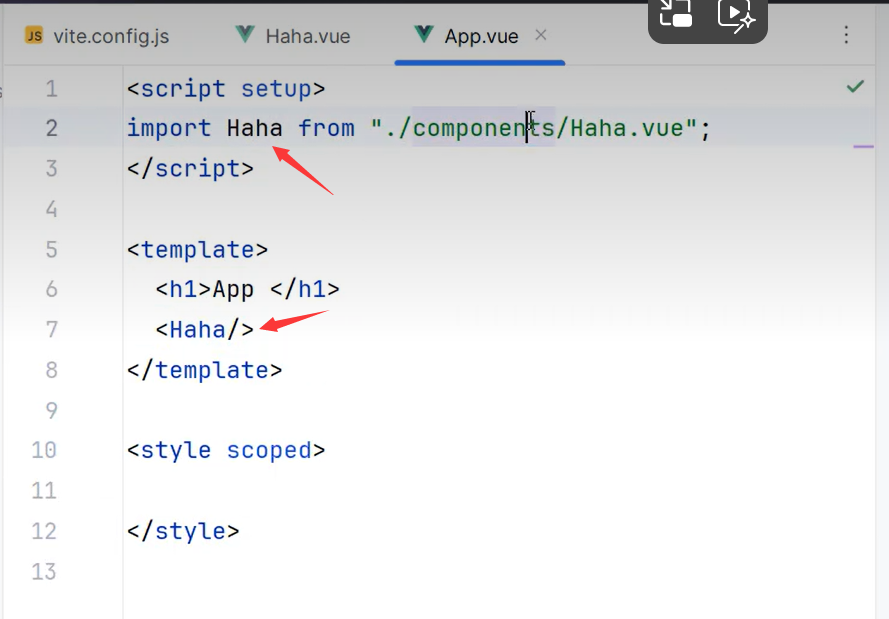Click line number 1 in the gutter
The width and height of the screenshot is (889, 619).
pos(52,89)
